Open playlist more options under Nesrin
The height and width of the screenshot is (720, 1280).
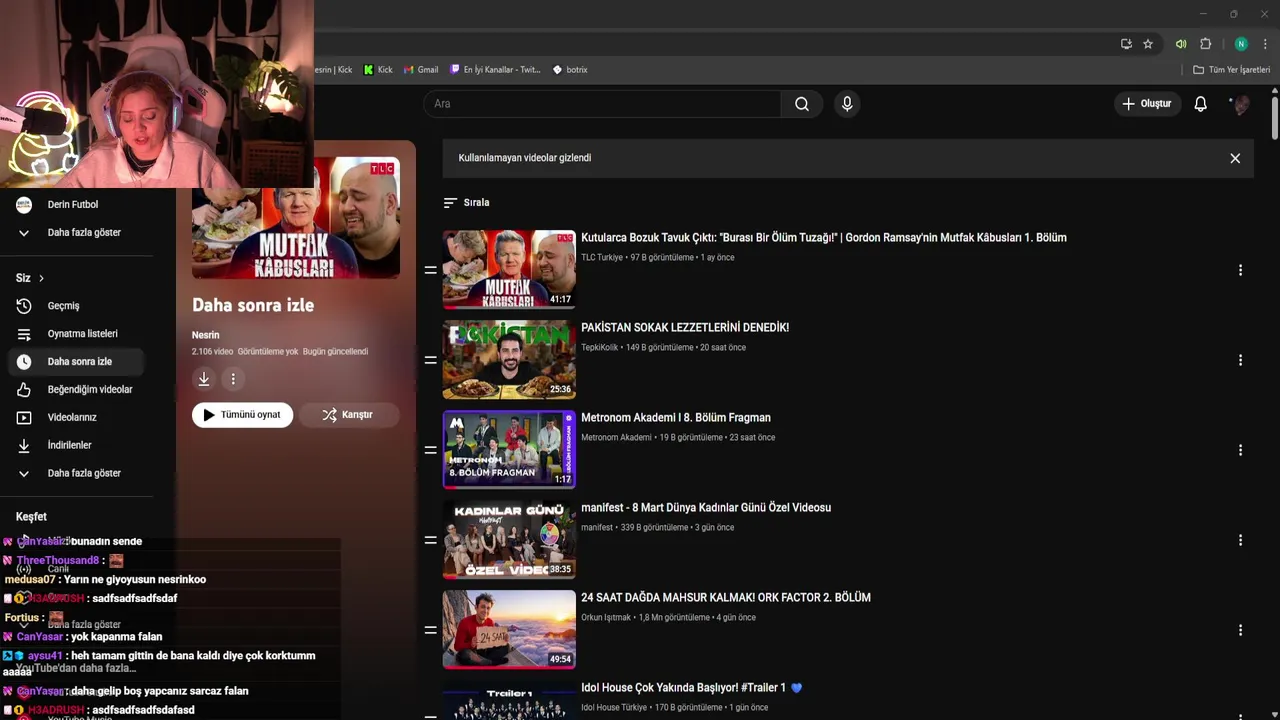tap(233, 379)
